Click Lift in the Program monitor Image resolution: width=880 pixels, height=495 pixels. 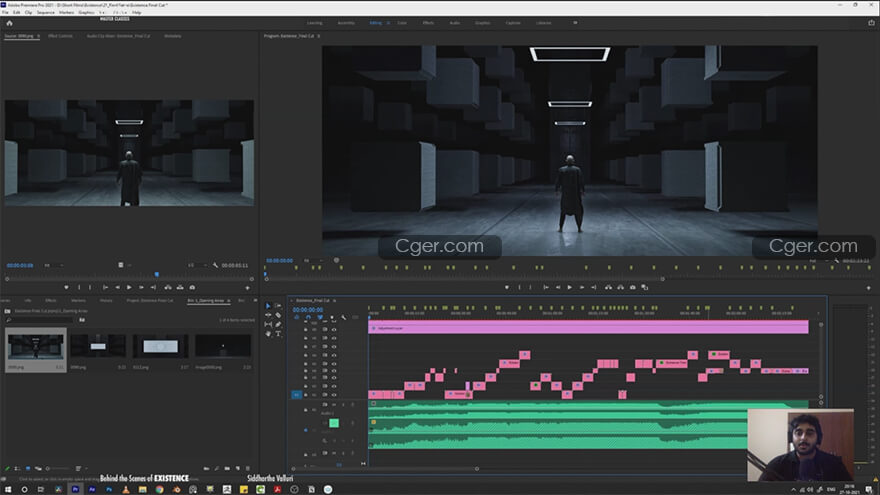[608, 287]
